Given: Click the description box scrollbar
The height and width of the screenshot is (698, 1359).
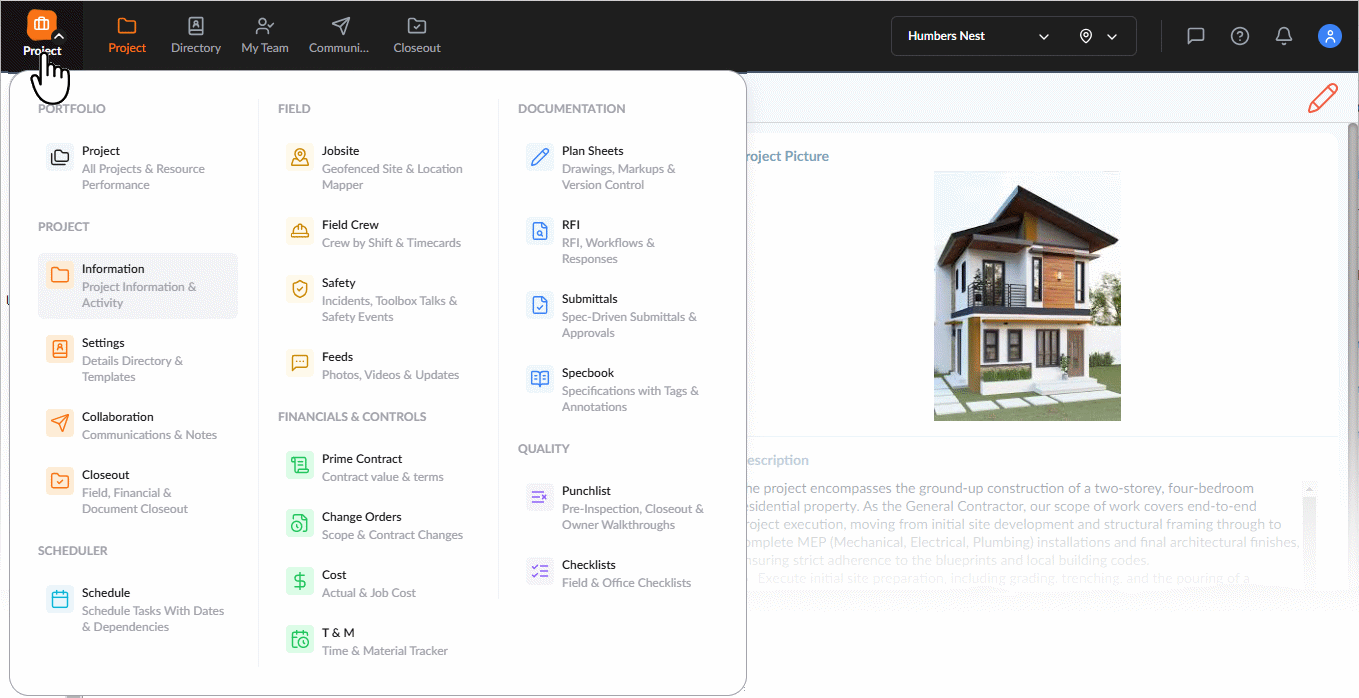Looking at the screenshot, I should click(1308, 533).
